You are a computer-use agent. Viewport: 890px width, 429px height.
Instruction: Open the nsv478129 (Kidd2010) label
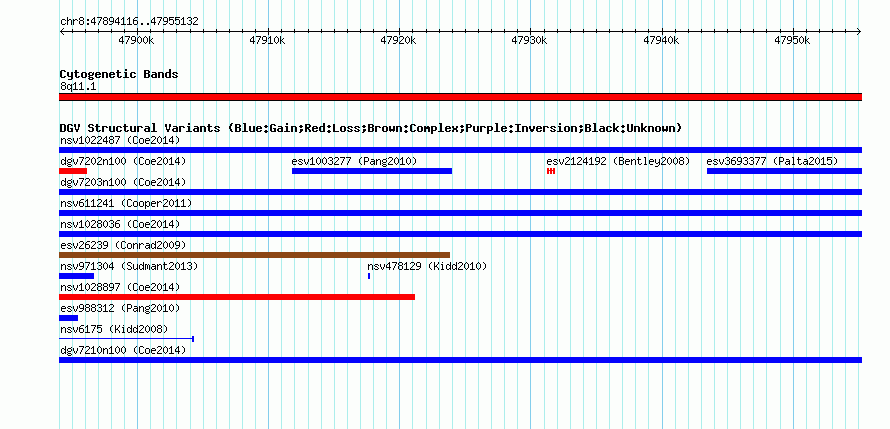point(427,266)
